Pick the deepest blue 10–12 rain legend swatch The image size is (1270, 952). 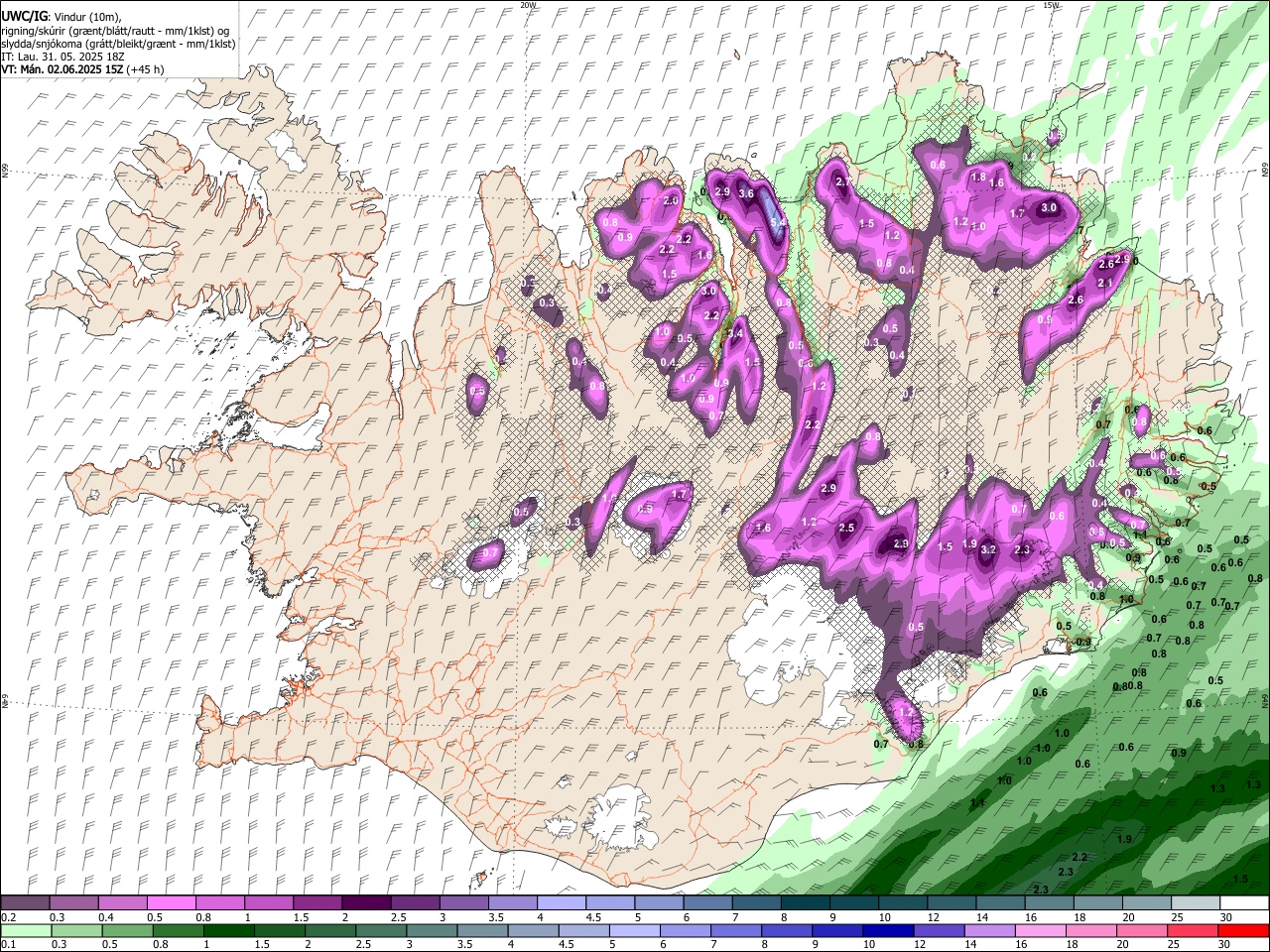coord(888,930)
